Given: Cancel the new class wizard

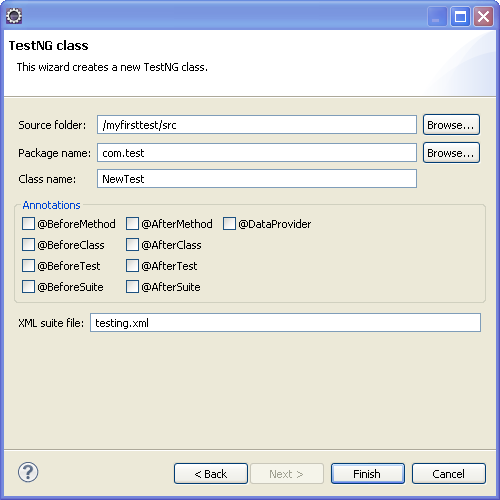Looking at the screenshot, I should (x=449, y=473).
